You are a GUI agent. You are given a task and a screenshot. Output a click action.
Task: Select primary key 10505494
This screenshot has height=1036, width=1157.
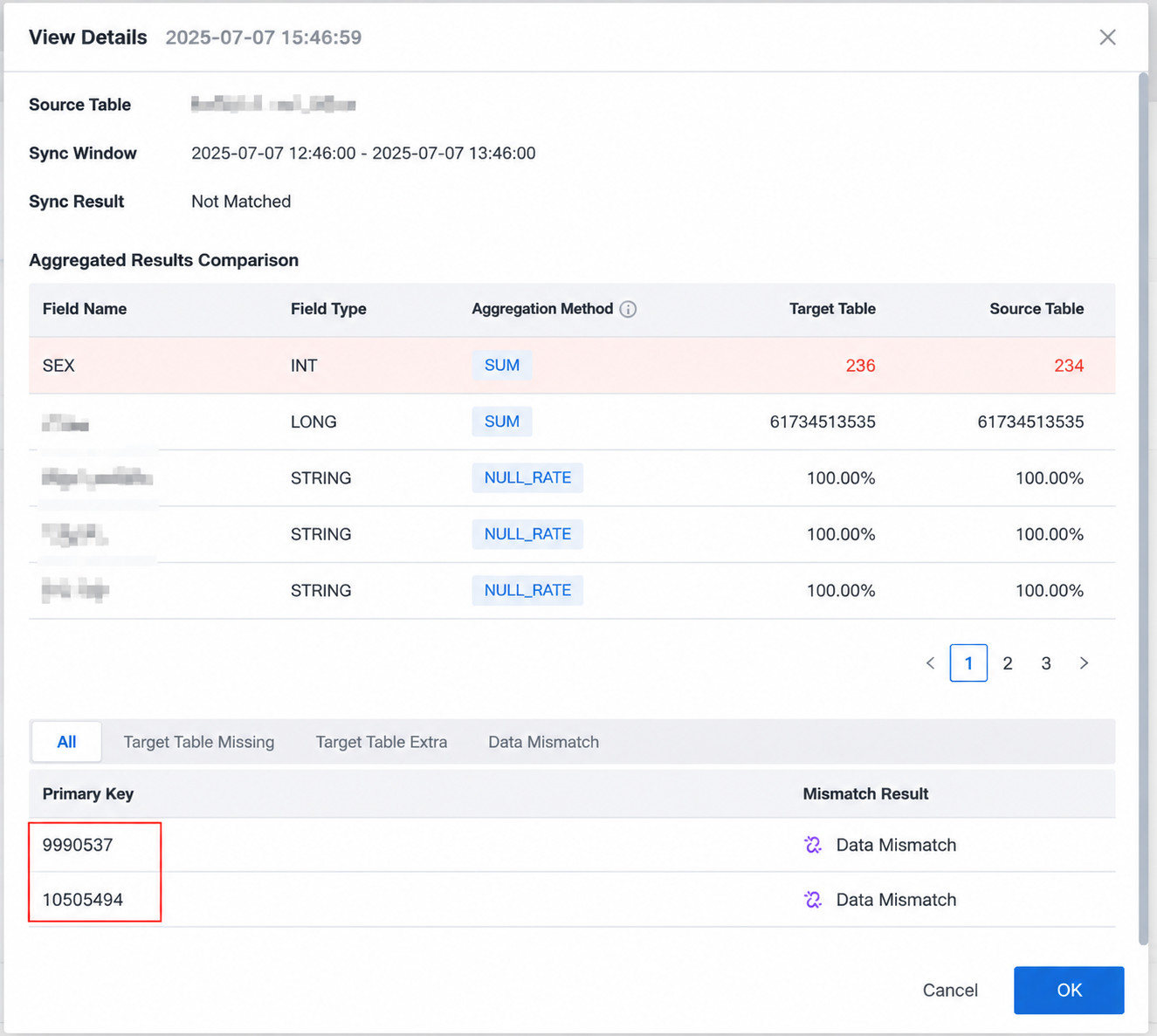pyautogui.click(x=83, y=900)
